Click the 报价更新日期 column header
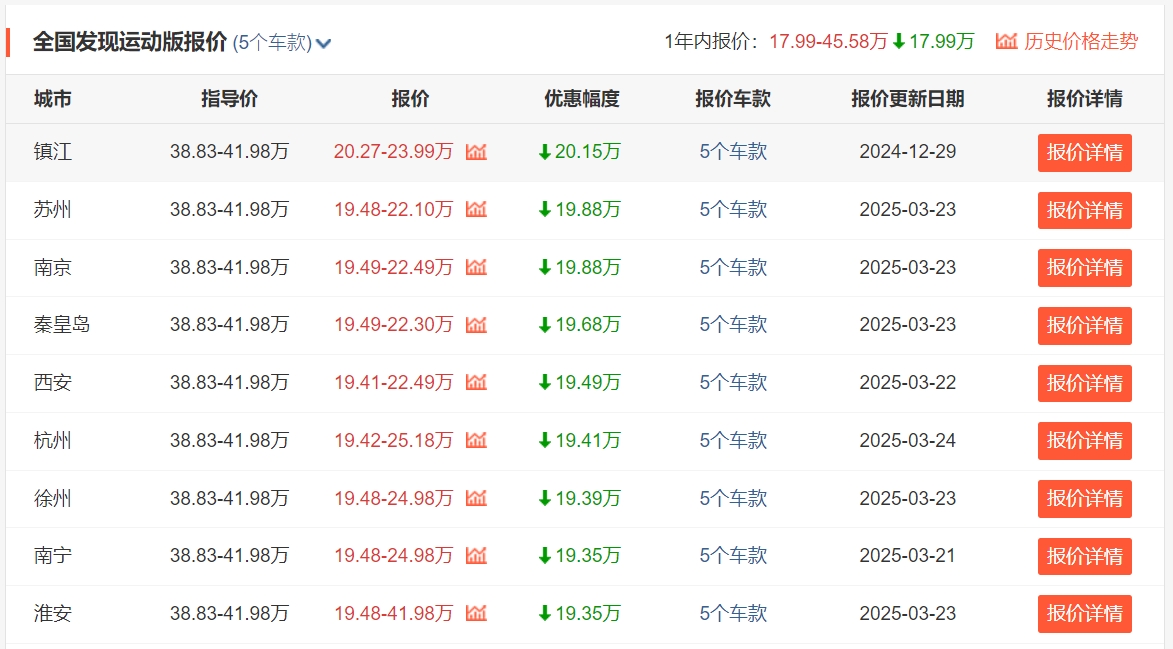The image size is (1173, 649). [907, 99]
